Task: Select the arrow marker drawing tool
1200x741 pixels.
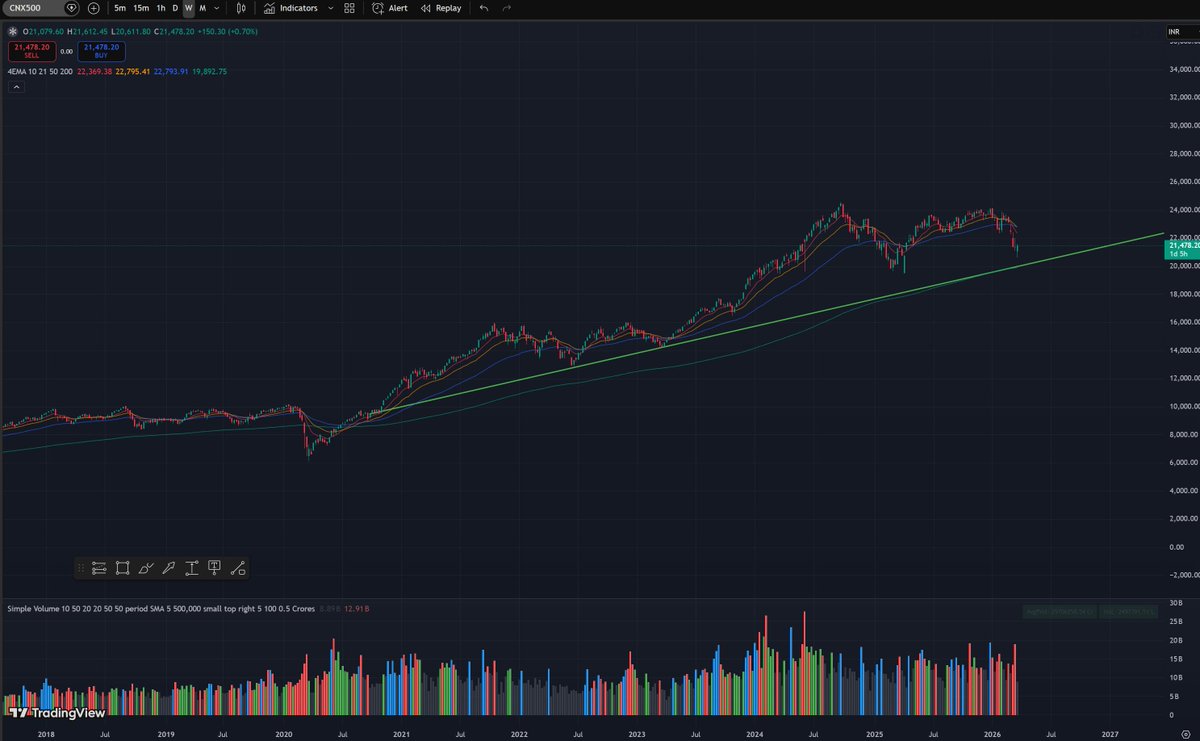Action: tap(168, 568)
